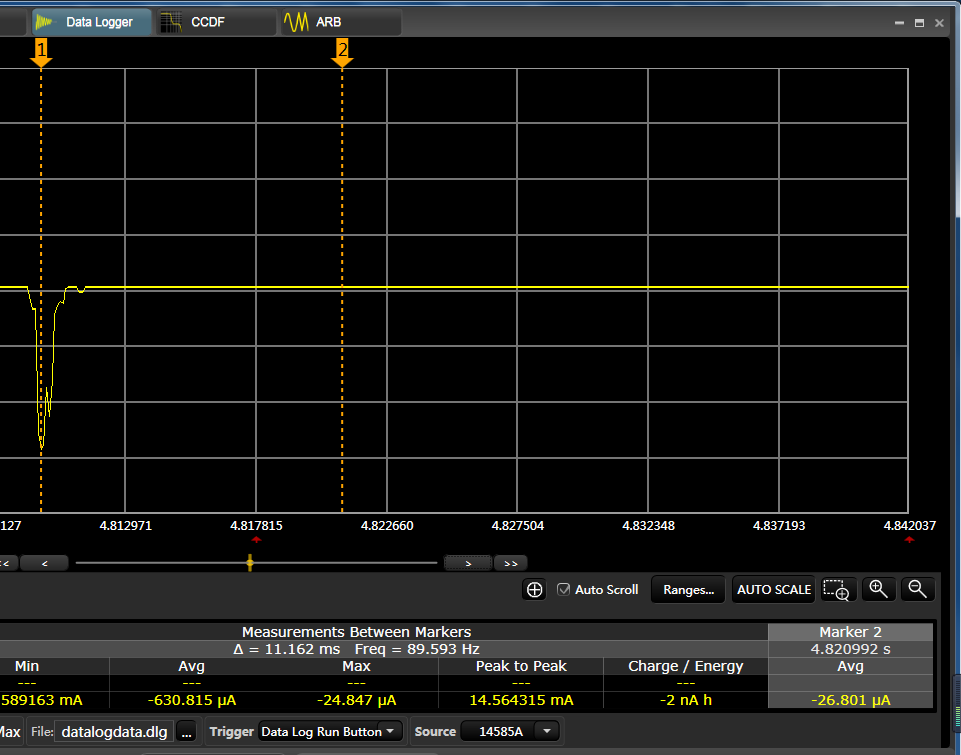Screen dimensions: 961x755
Task: Select marker 1 flag at top
Action: tap(41, 53)
